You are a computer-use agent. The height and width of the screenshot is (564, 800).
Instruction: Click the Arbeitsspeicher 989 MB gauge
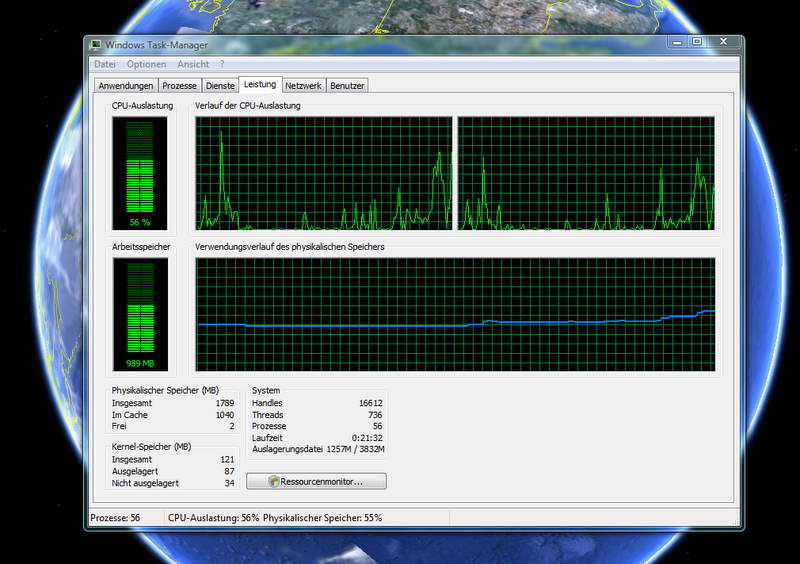[140, 314]
